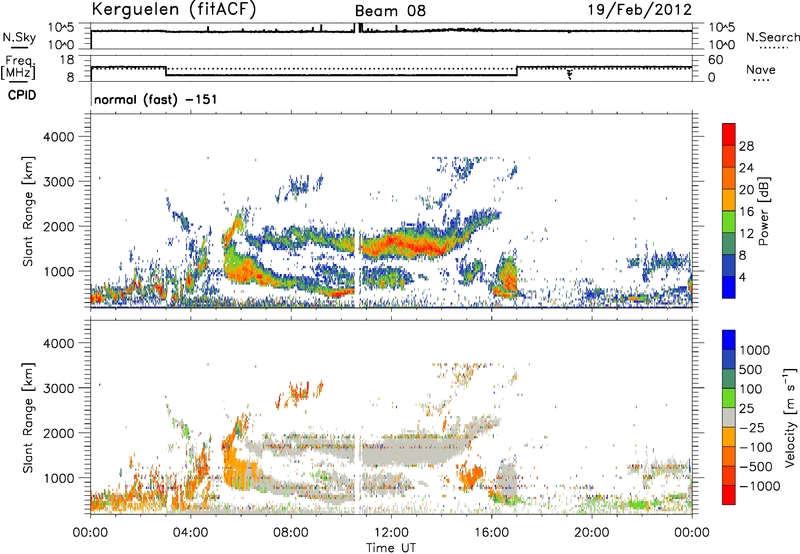Click the 'Time UT' axis label

(391, 548)
